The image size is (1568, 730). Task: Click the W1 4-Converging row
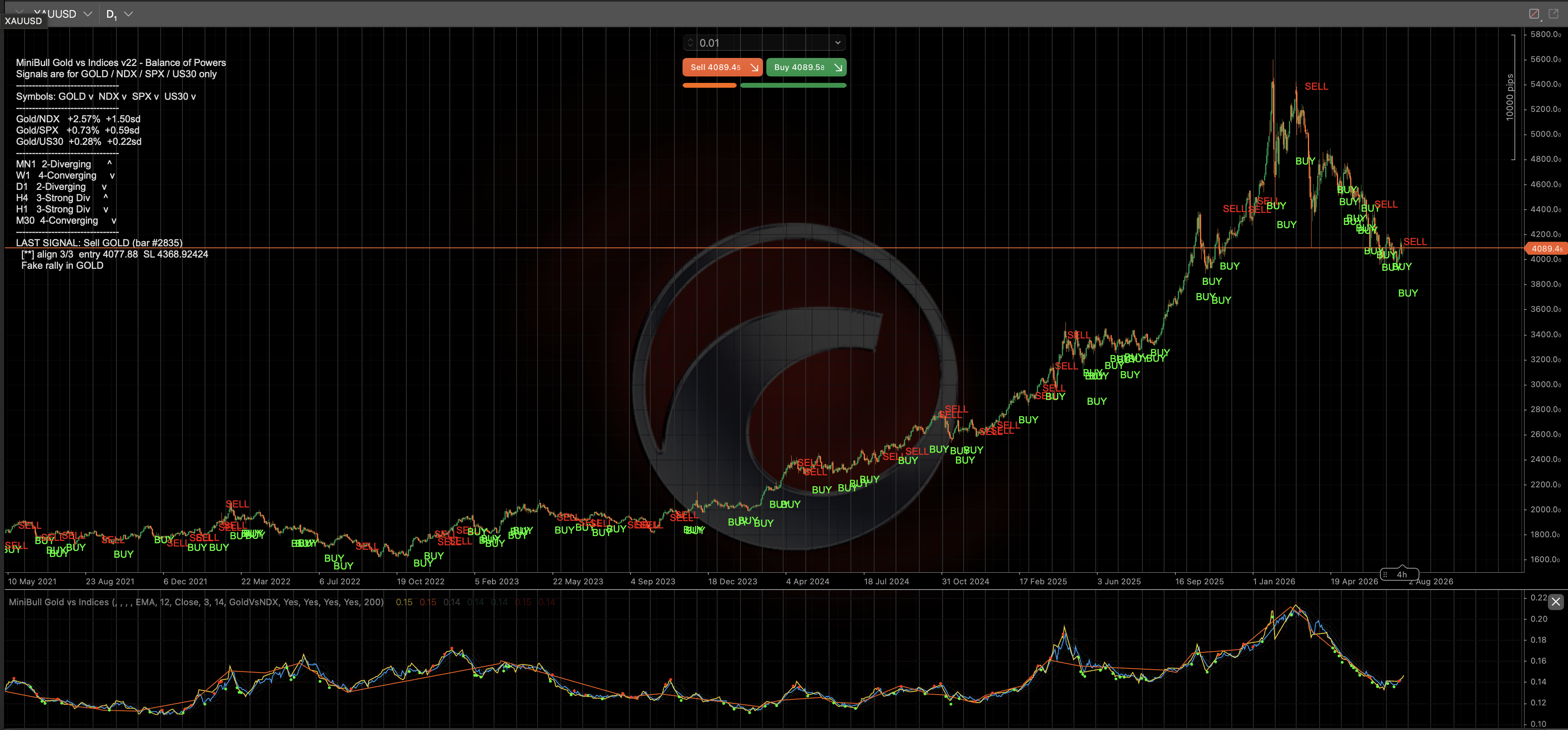point(65,175)
